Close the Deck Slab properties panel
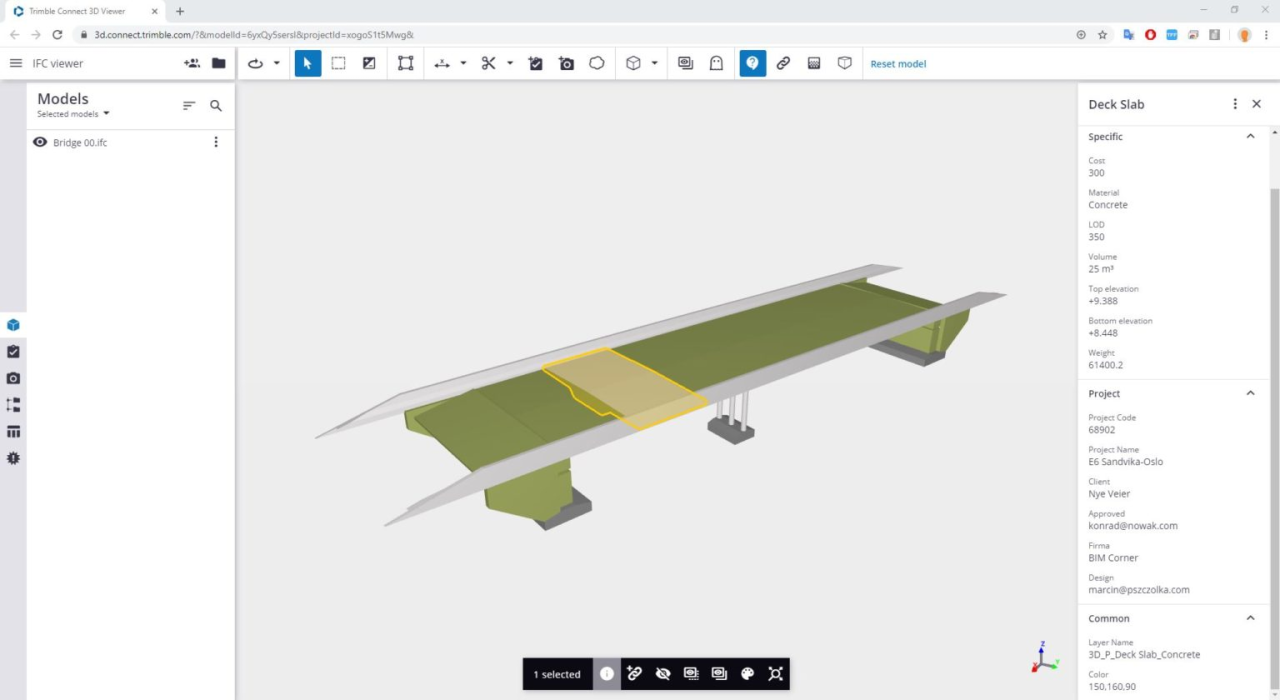This screenshot has height=700, width=1280. (x=1257, y=104)
